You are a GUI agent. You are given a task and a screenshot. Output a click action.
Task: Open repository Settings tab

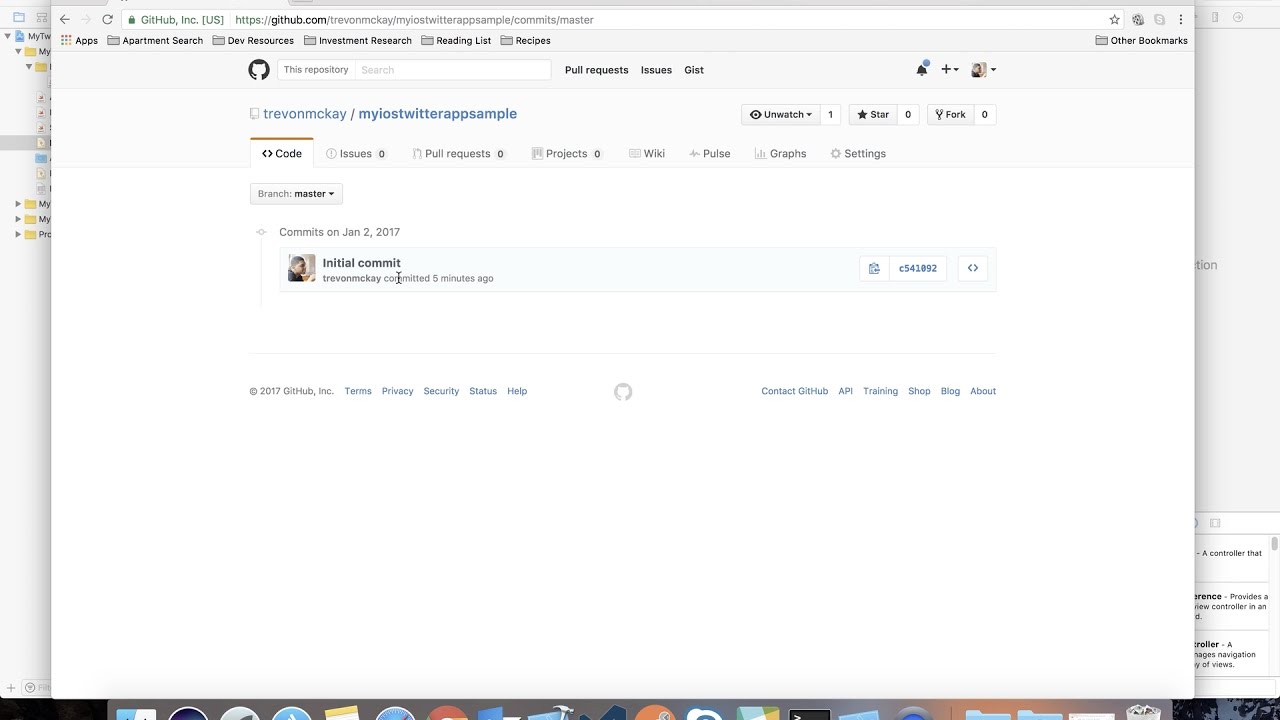point(858,154)
